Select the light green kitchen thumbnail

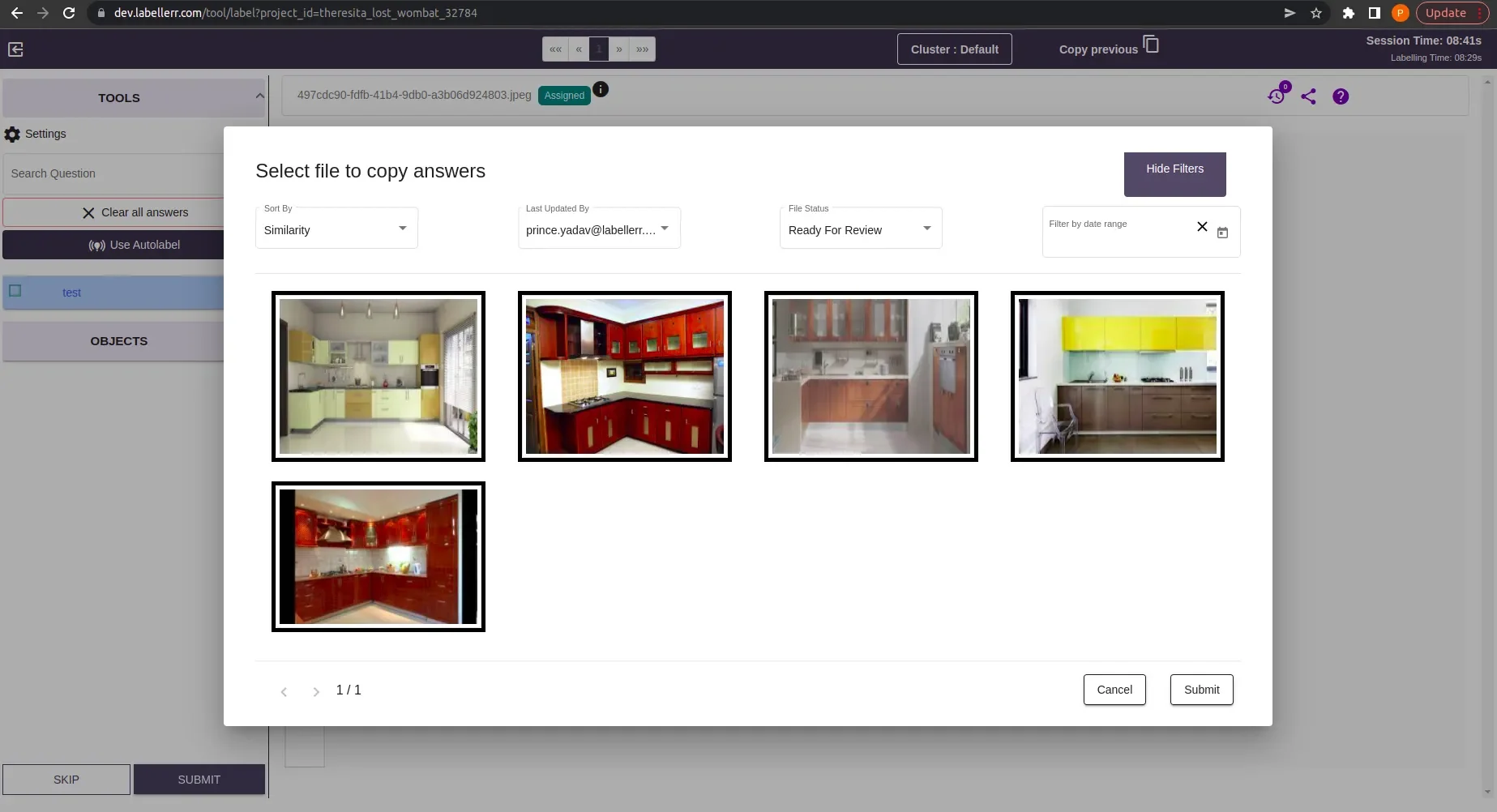pos(379,376)
